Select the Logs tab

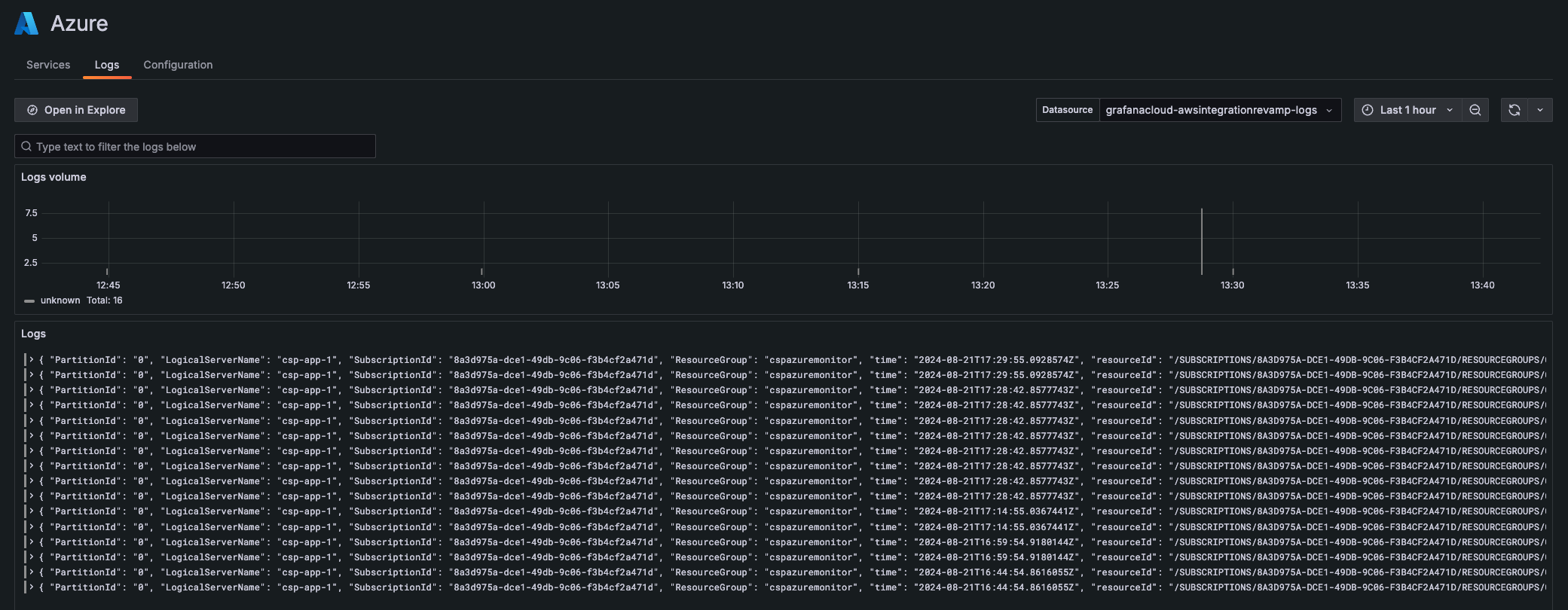pyautogui.click(x=107, y=65)
